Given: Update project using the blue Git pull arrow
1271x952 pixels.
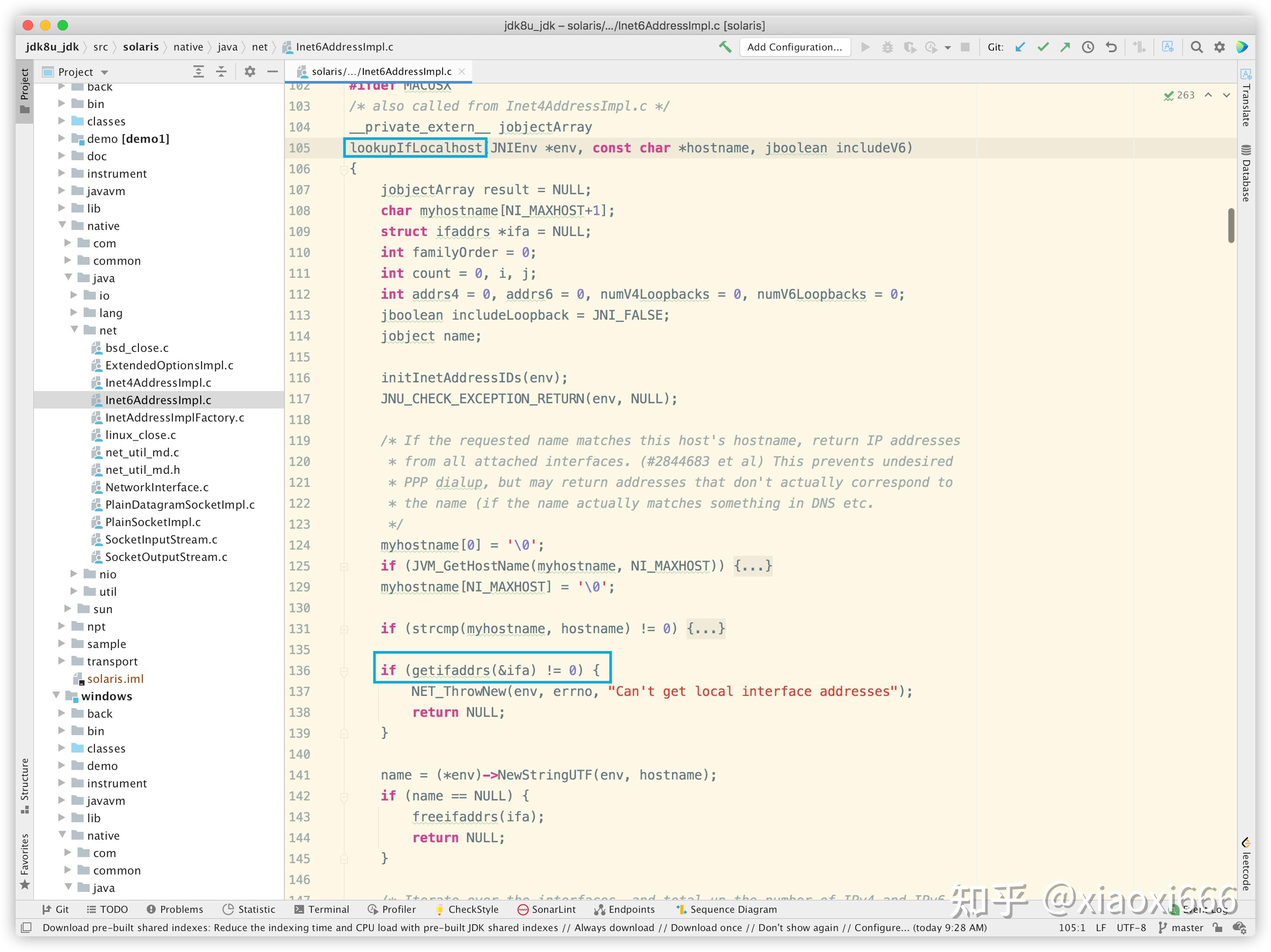Looking at the screenshot, I should click(1020, 47).
